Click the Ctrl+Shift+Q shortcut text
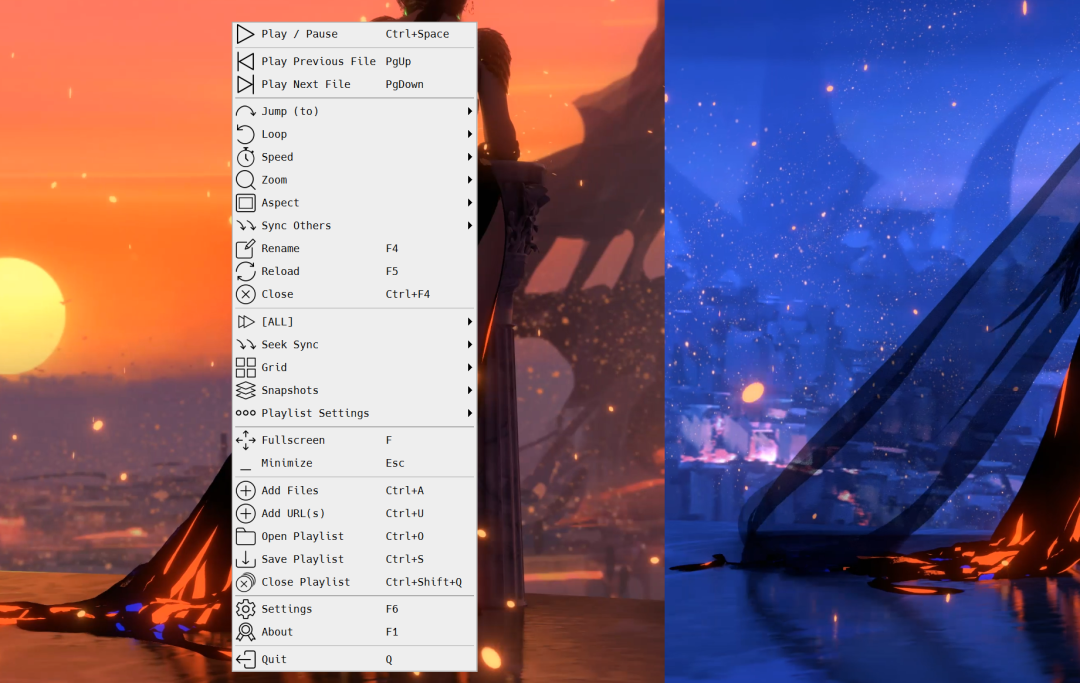The width and height of the screenshot is (1080, 683). (424, 582)
